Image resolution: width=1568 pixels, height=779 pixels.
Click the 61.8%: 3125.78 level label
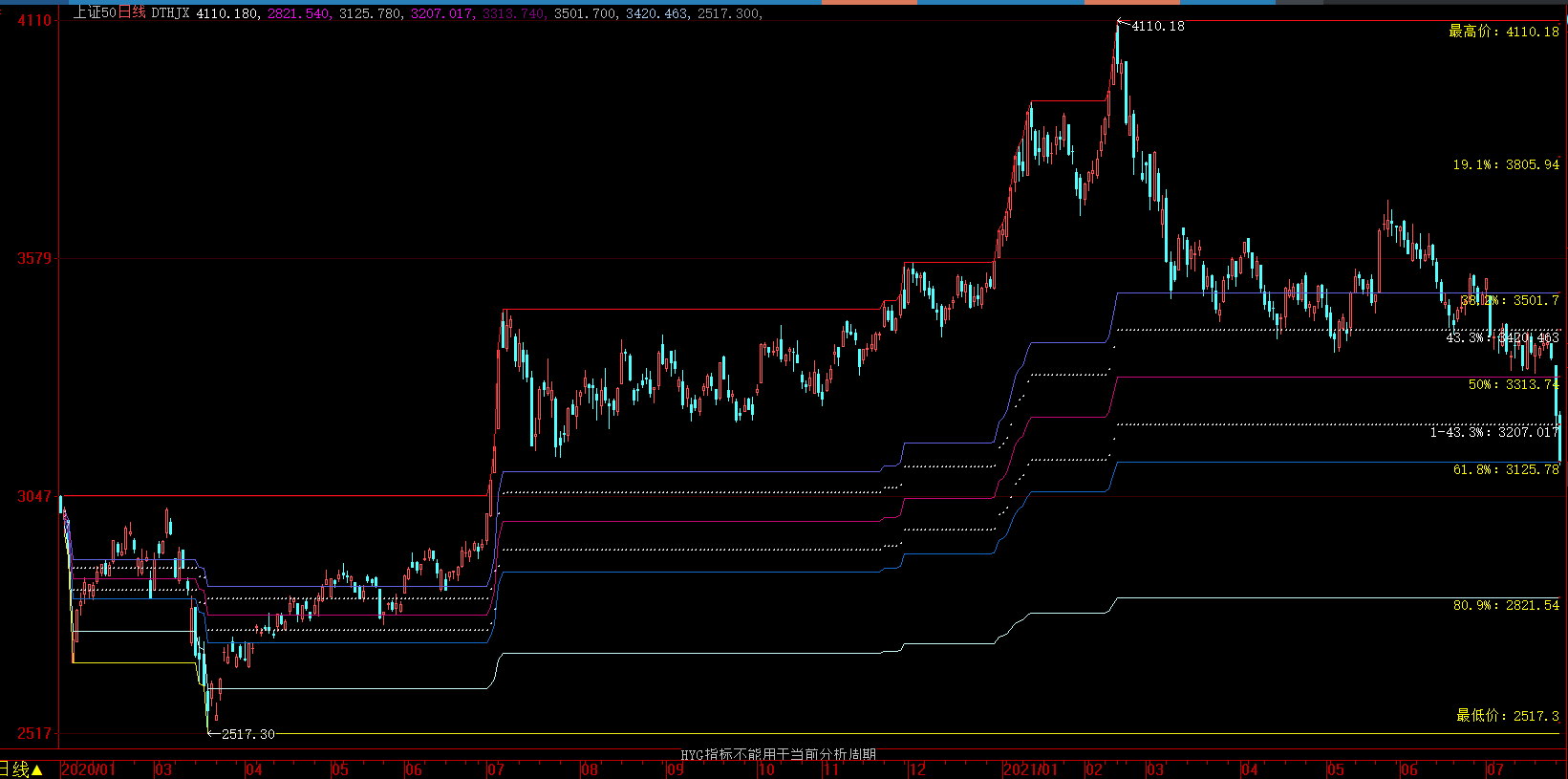point(1506,469)
